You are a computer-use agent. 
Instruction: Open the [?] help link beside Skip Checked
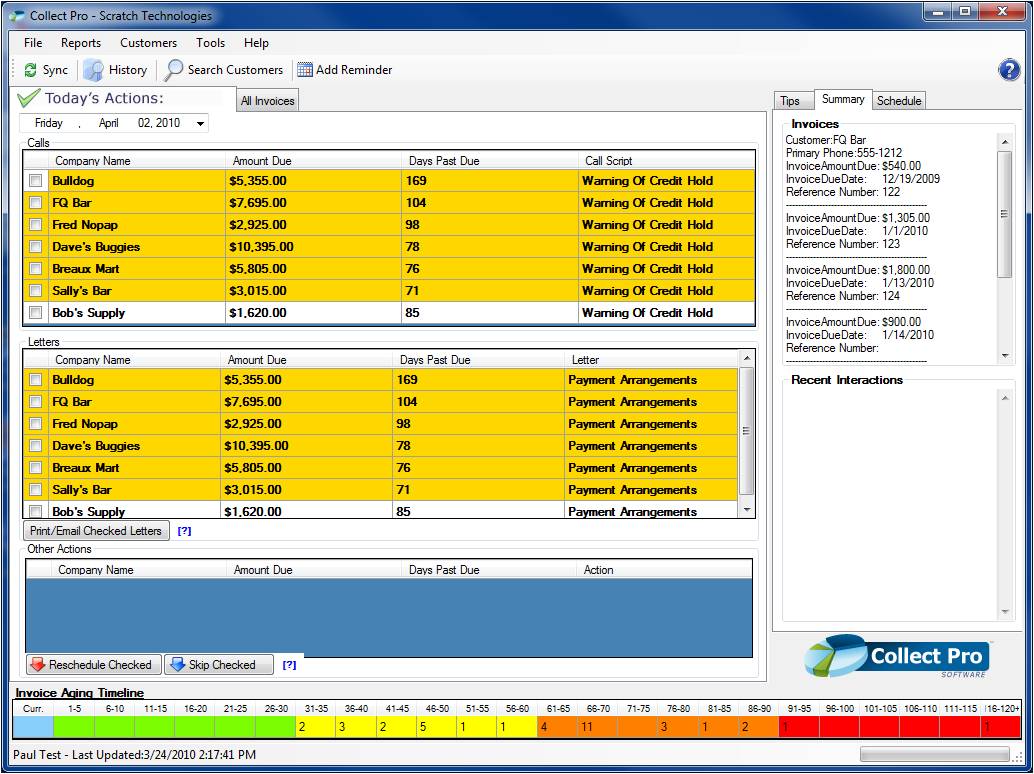tap(289, 665)
